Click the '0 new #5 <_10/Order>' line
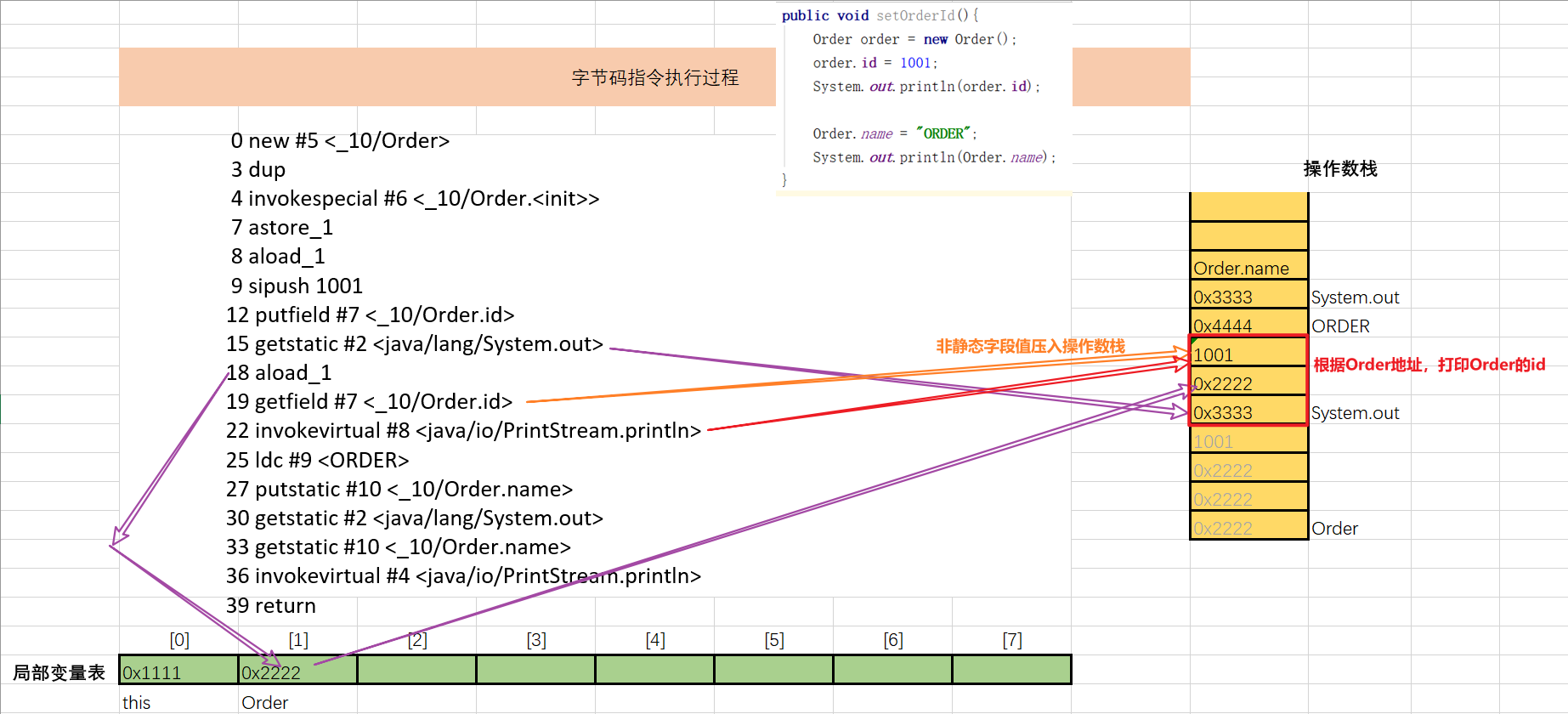The width and height of the screenshot is (1568, 714). [x=340, y=141]
